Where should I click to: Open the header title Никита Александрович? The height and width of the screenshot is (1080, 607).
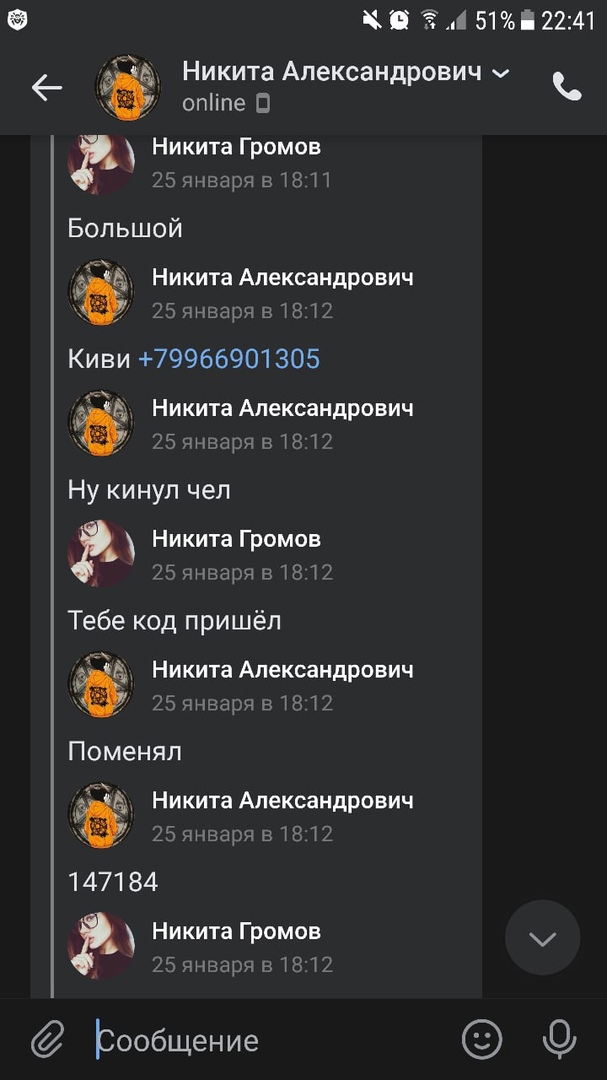tap(331, 72)
